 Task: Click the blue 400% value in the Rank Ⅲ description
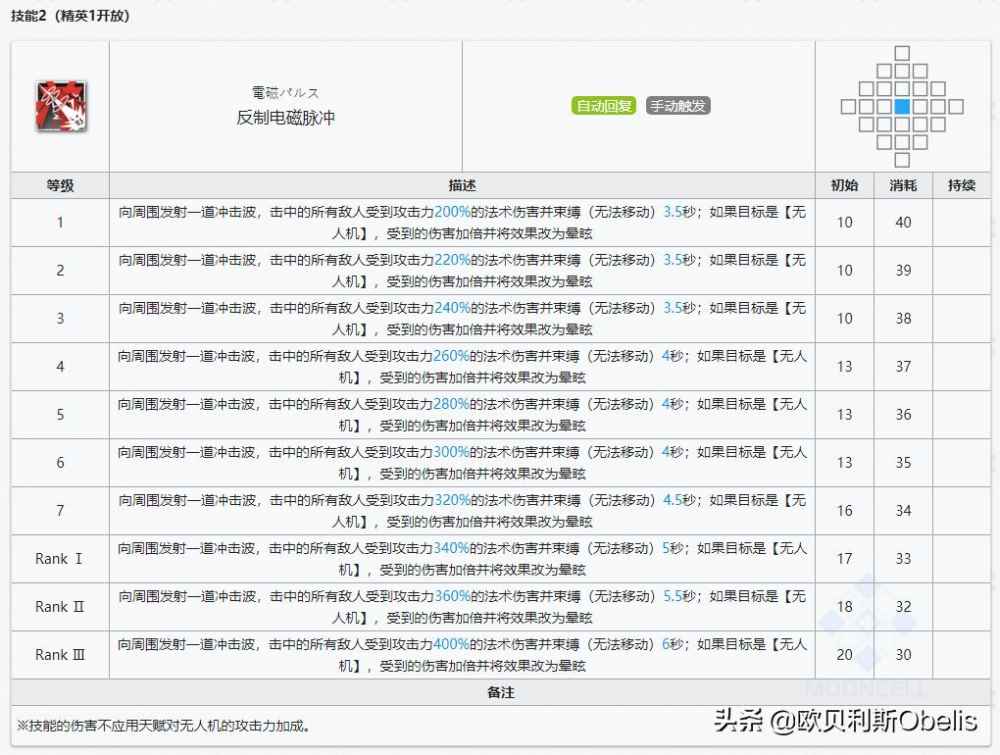click(452, 645)
